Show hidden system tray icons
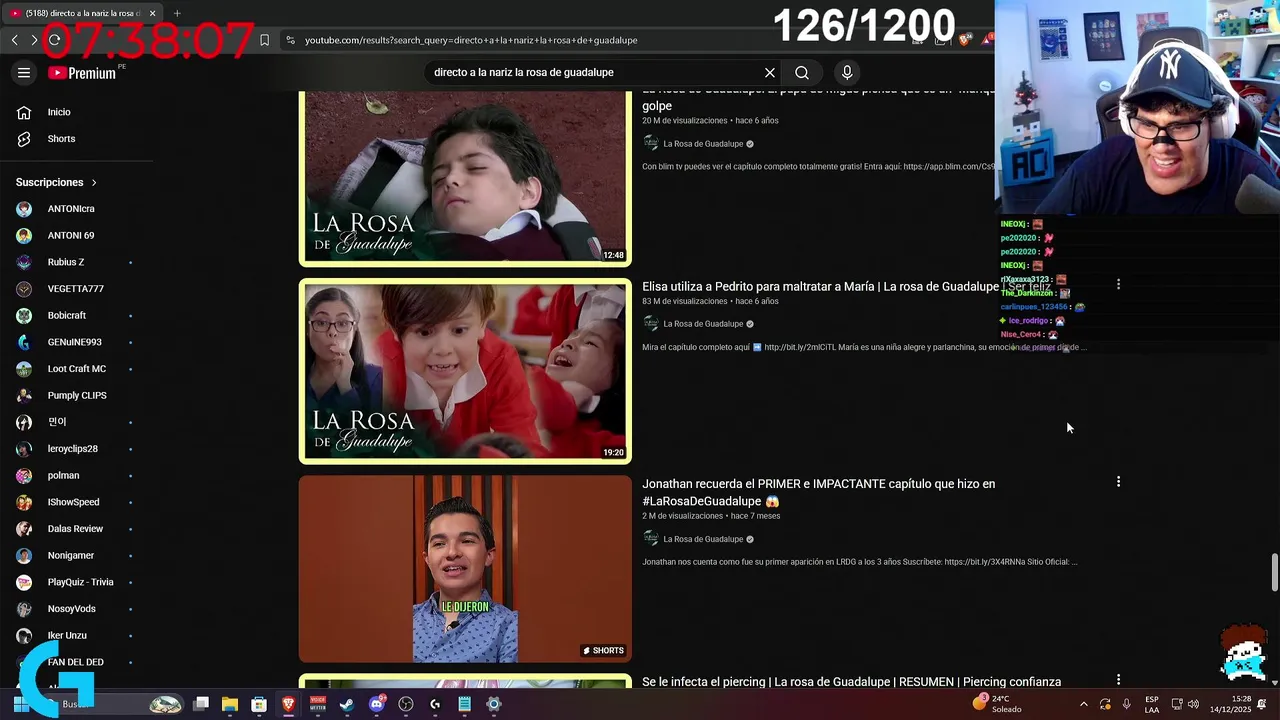The width and height of the screenshot is (1280, 720). (1083, 704)
